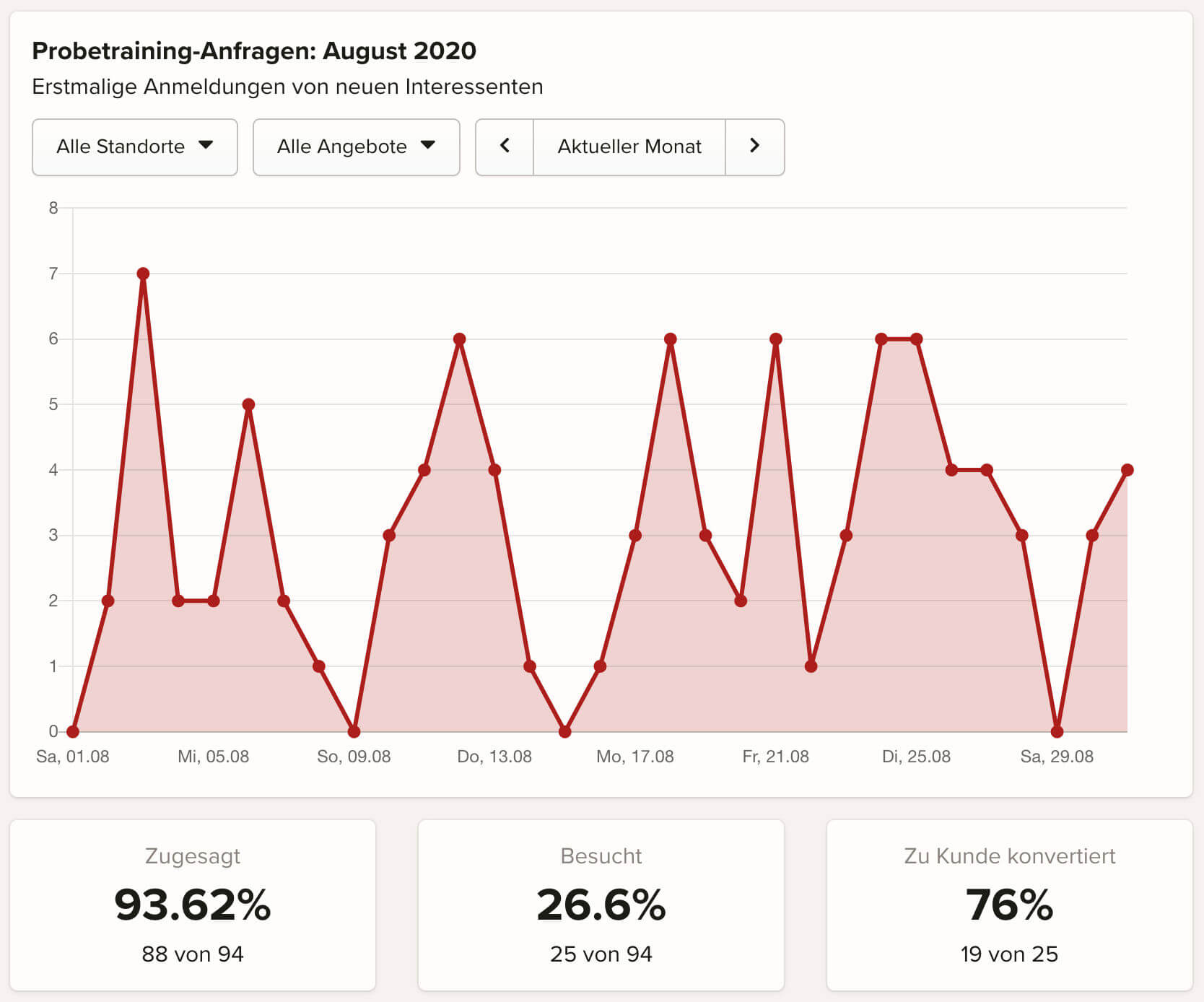Click the Besucht 26.6% card
Viewport: 1204px width, 1002px height.
601,905
